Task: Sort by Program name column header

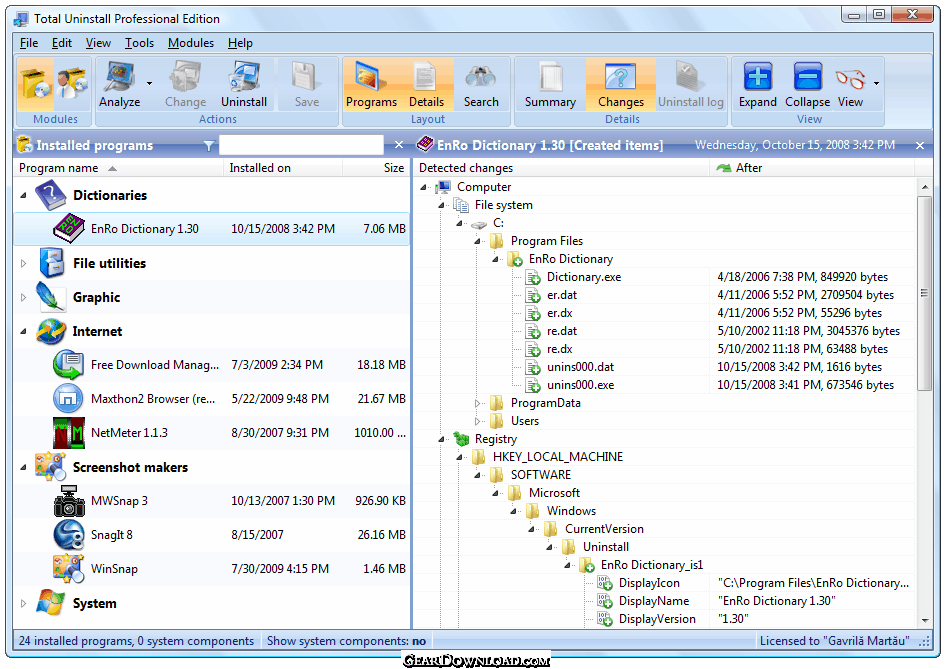Action: tap(119, 168)
